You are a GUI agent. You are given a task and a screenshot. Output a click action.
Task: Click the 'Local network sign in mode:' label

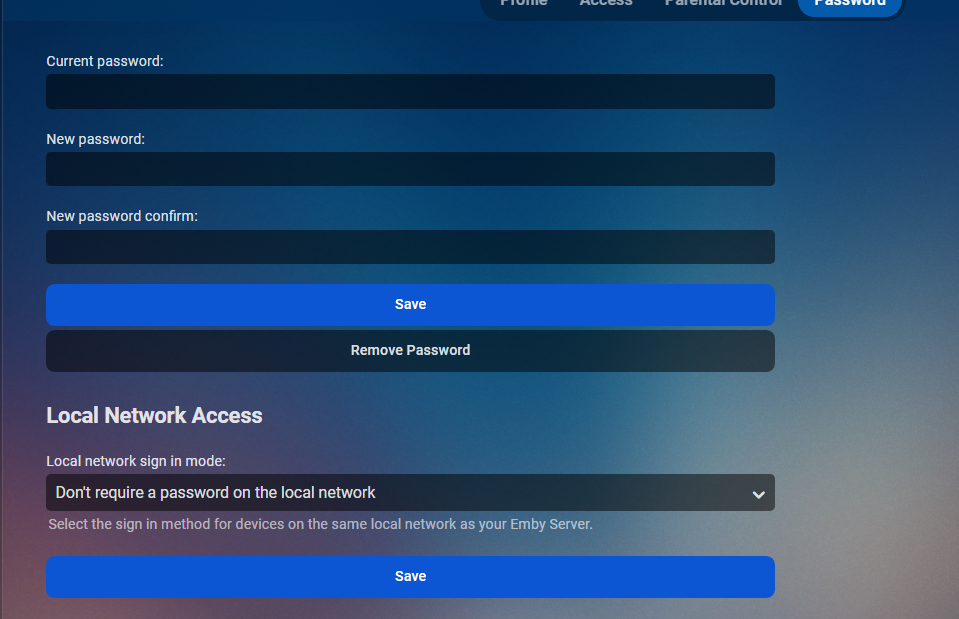point(136,461)
